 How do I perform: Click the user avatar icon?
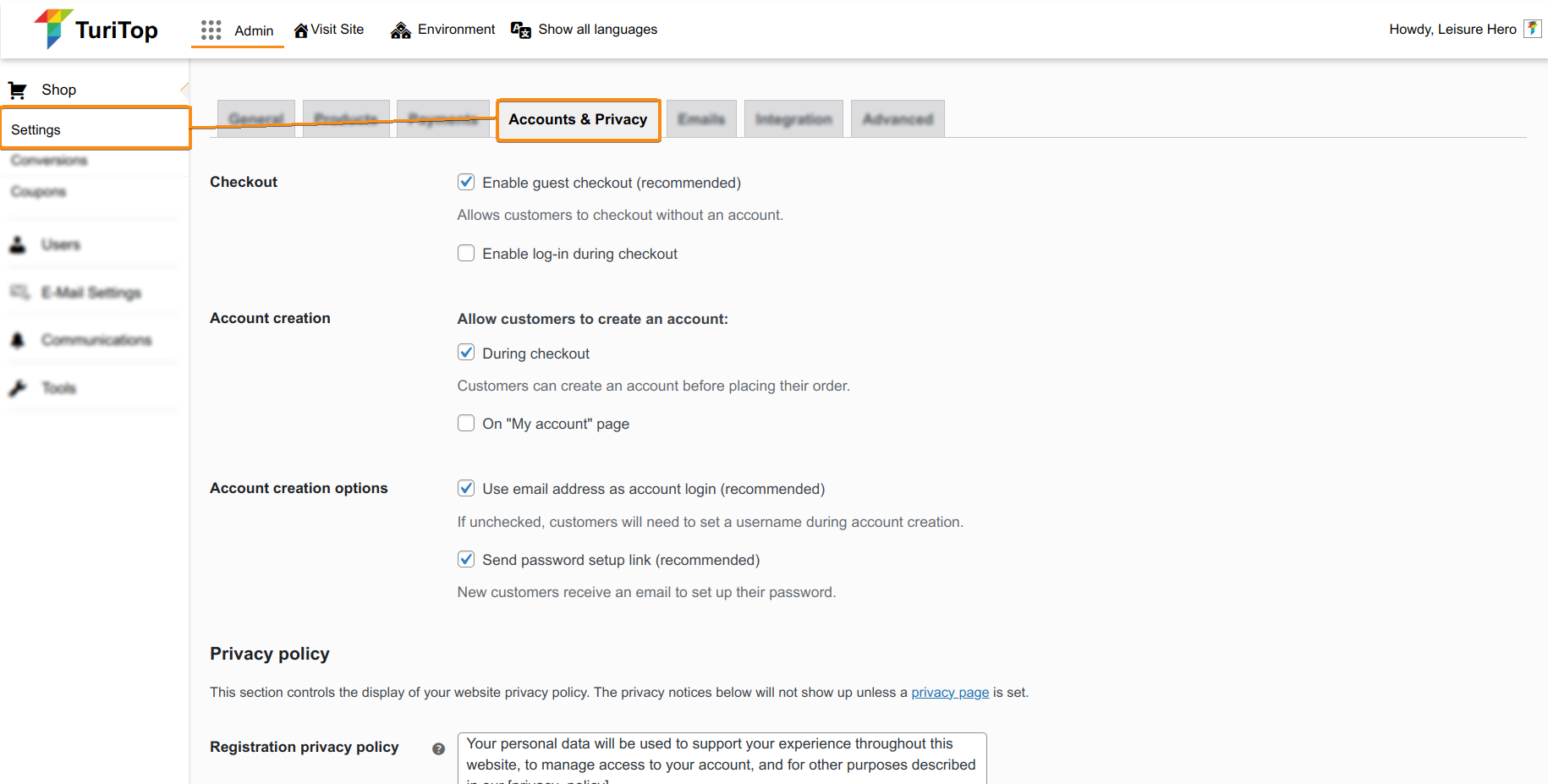[1532, 29]
